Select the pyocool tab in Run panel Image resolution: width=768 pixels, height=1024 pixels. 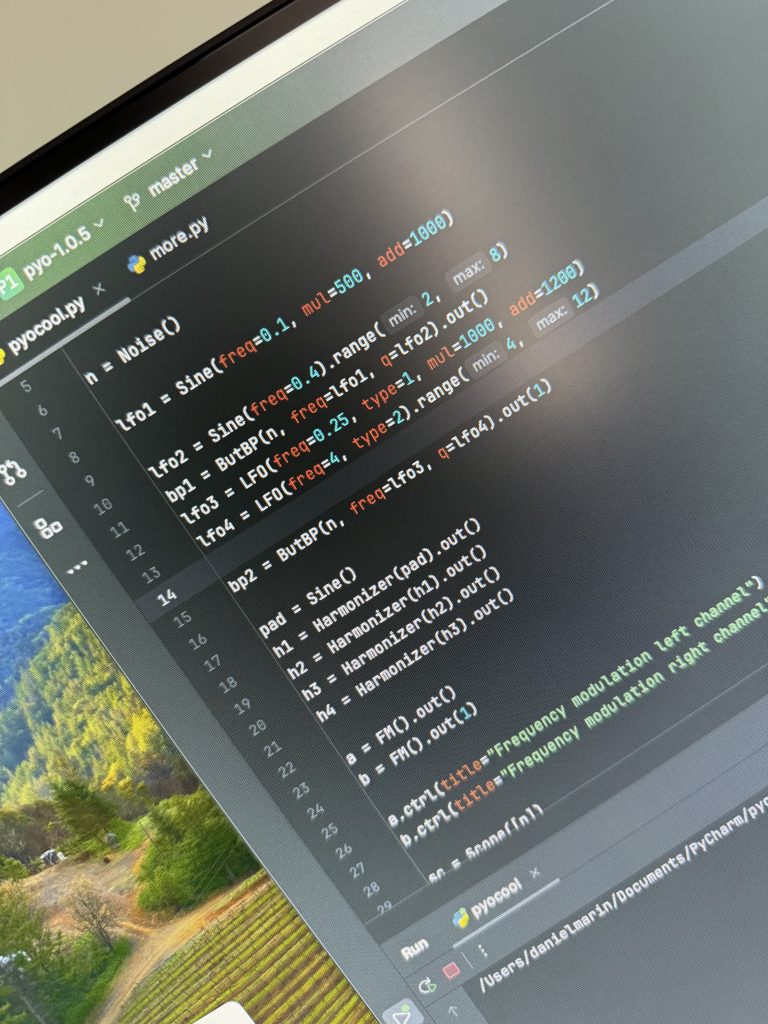(498, 899)
